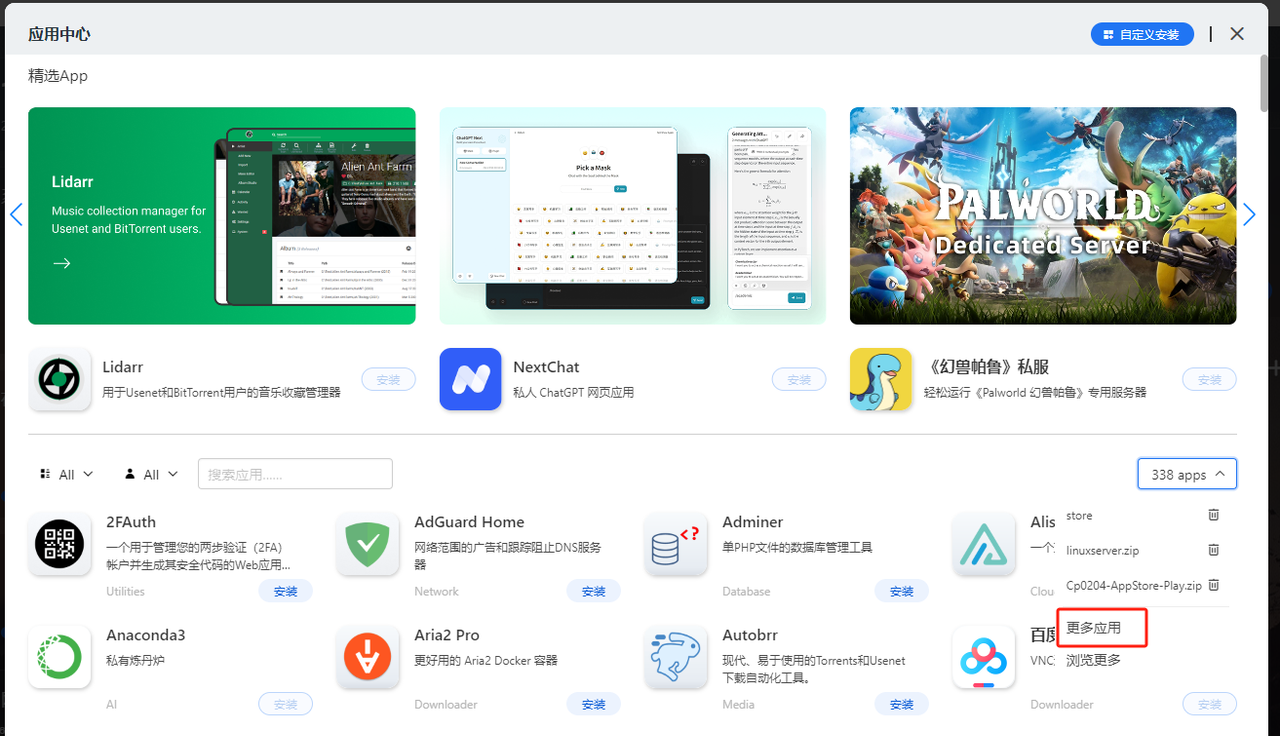1280x736 pixels.
Task: Open the Aria2 Pro app icon
Action: (367, 657)
